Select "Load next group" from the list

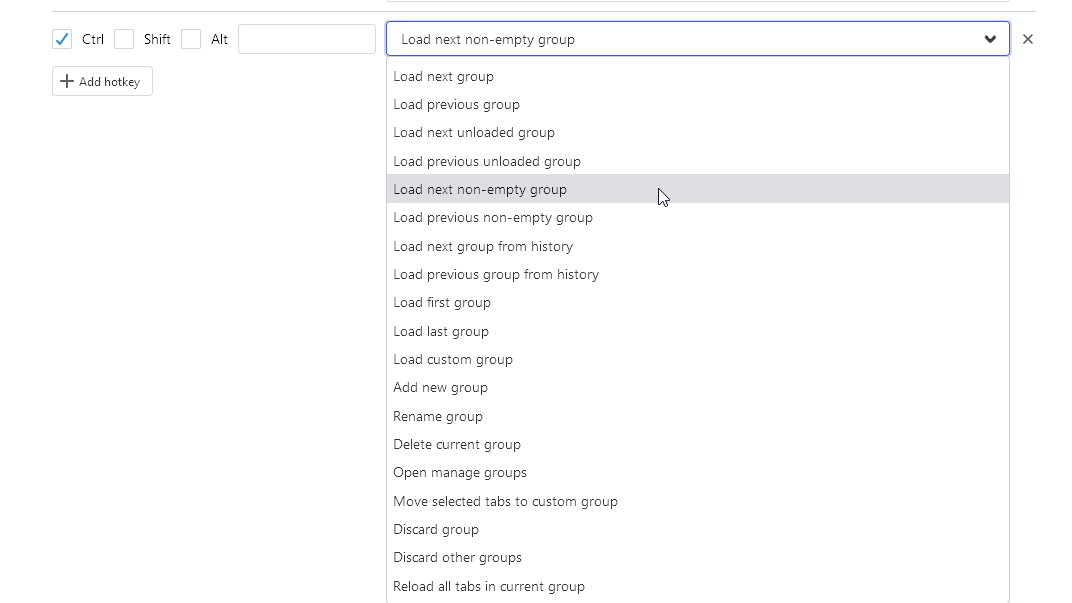pyautogui.click(x=444, y=76)
